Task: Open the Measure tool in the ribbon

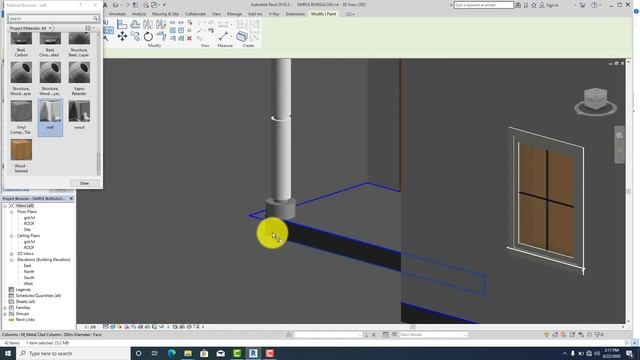Action: pos(223,36)
